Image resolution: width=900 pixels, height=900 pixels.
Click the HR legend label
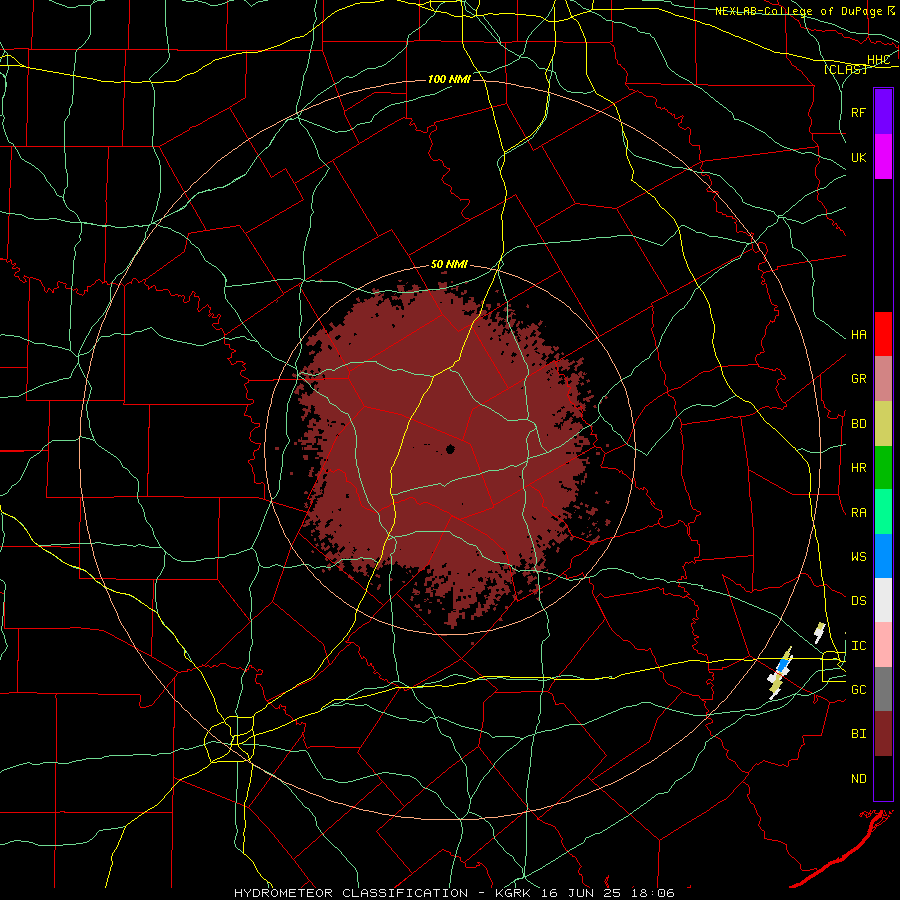coord(858,468)
